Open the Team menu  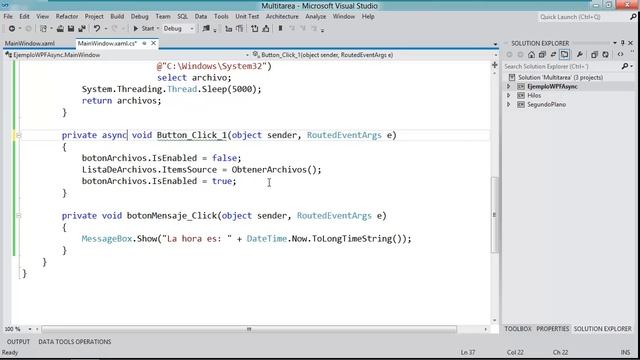pos(163,17)
